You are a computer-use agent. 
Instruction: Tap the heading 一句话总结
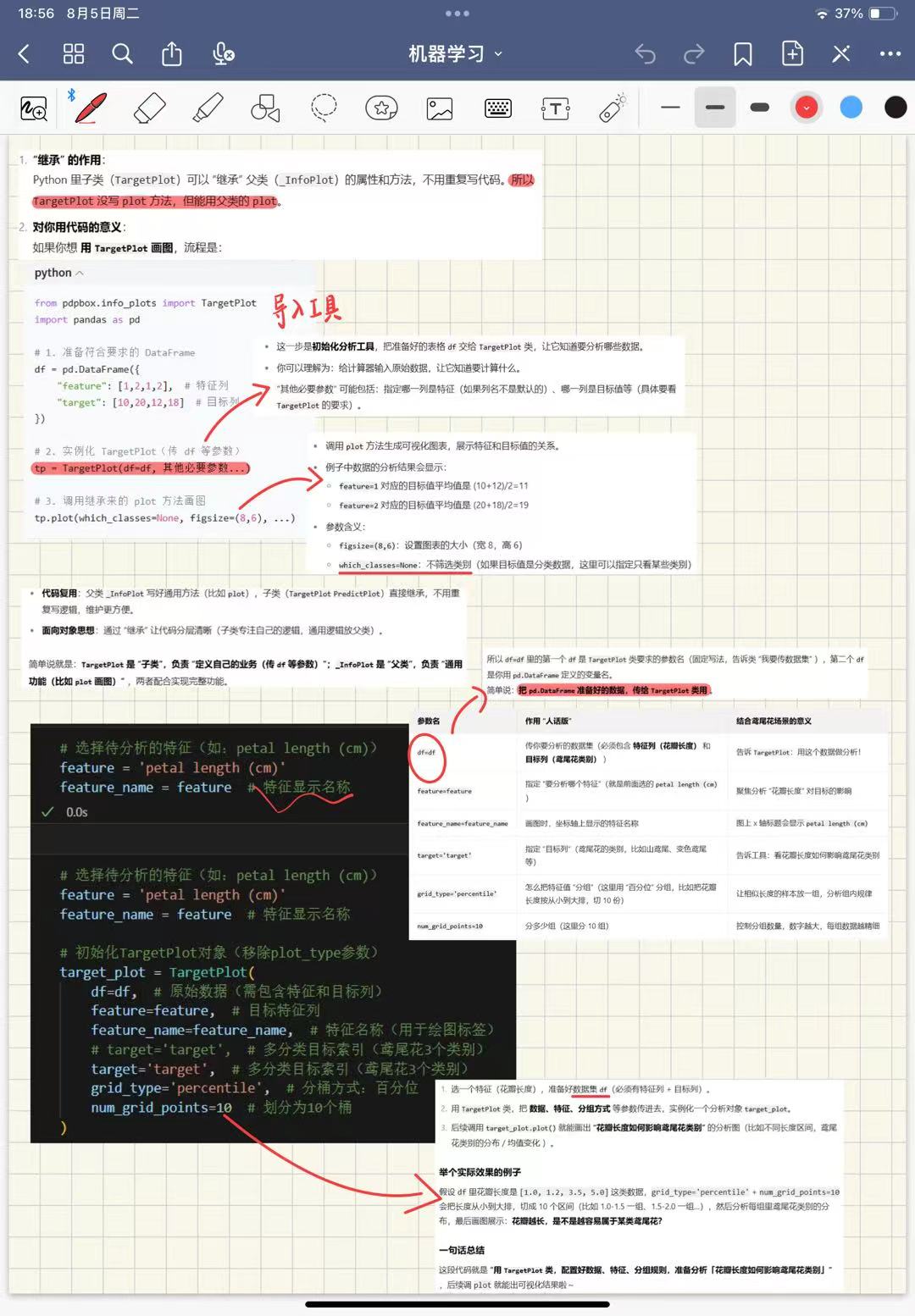pyautogui.click(x=462, y=1250)
